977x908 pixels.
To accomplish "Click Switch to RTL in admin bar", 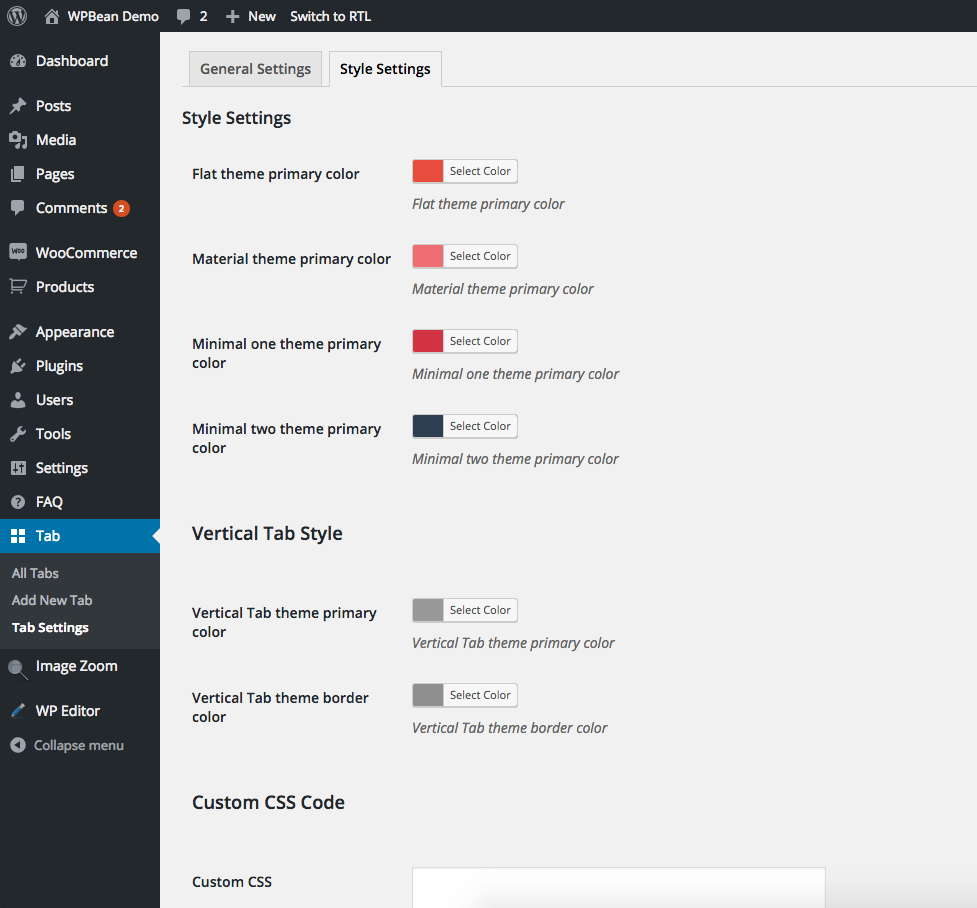I will click(330, 17).
